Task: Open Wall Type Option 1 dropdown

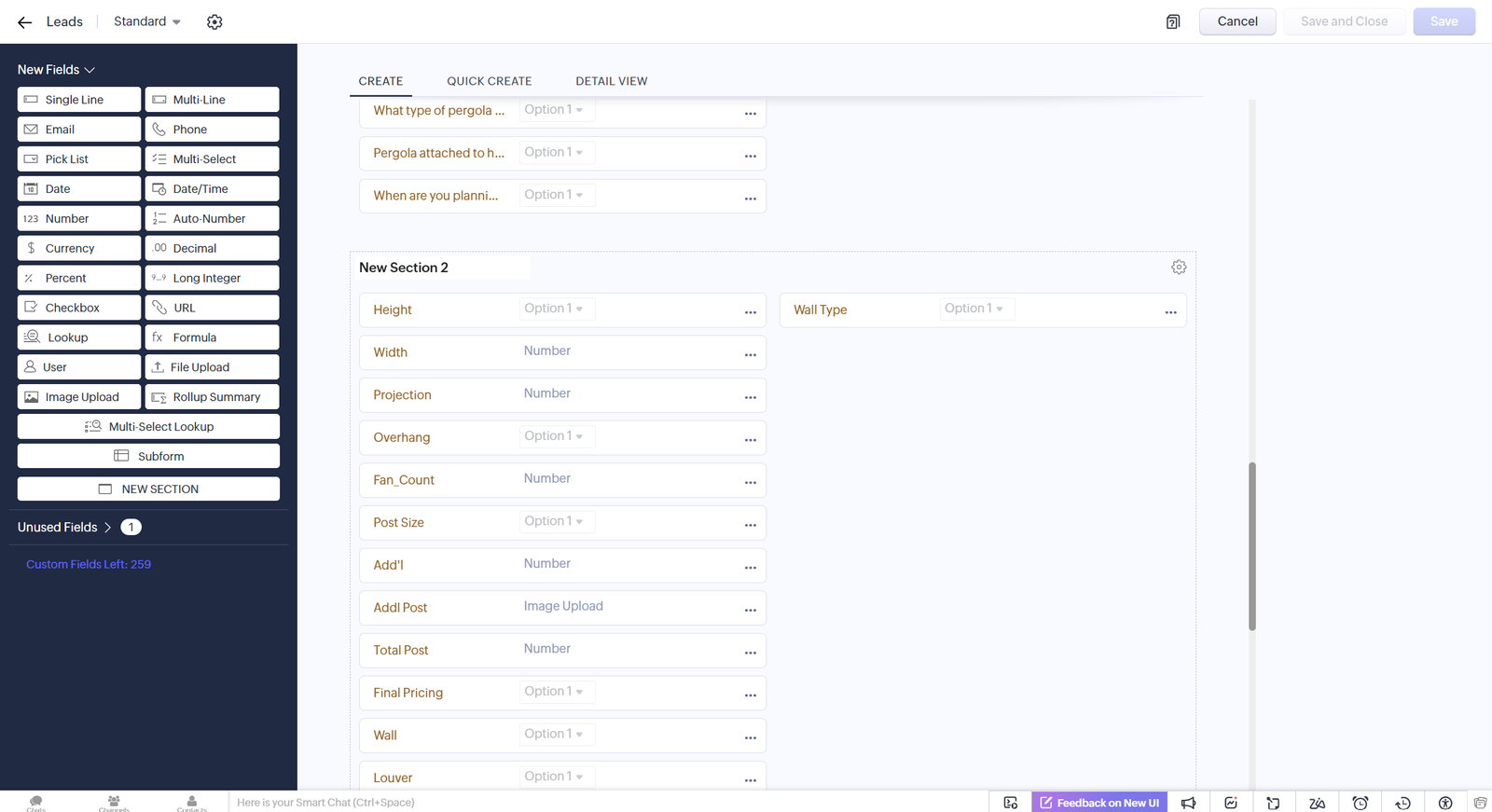Action: tap(977, 309)
